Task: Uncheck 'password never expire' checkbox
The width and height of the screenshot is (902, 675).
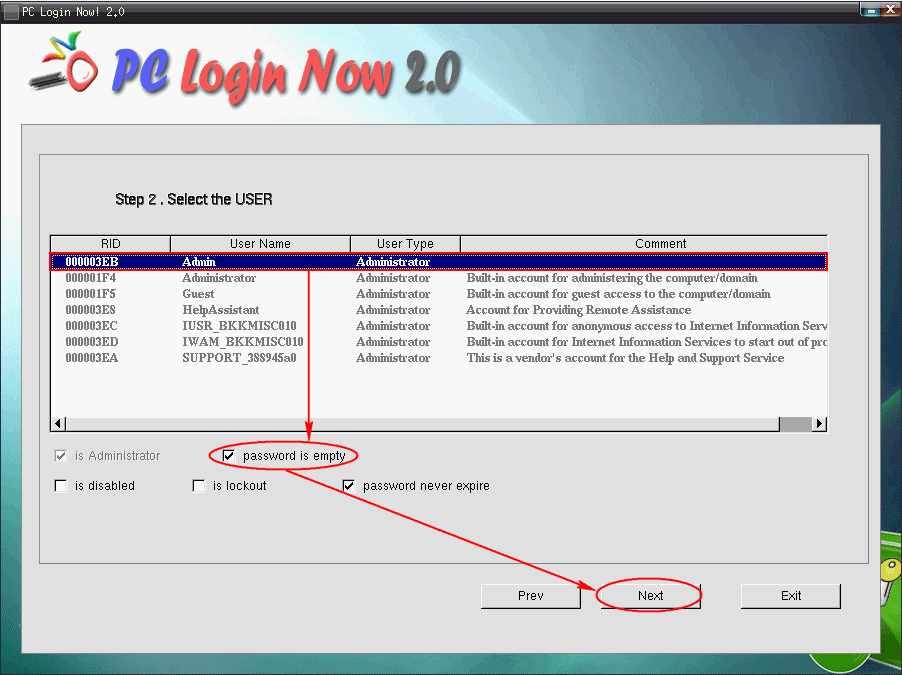Action: click(x=349, y=486)
